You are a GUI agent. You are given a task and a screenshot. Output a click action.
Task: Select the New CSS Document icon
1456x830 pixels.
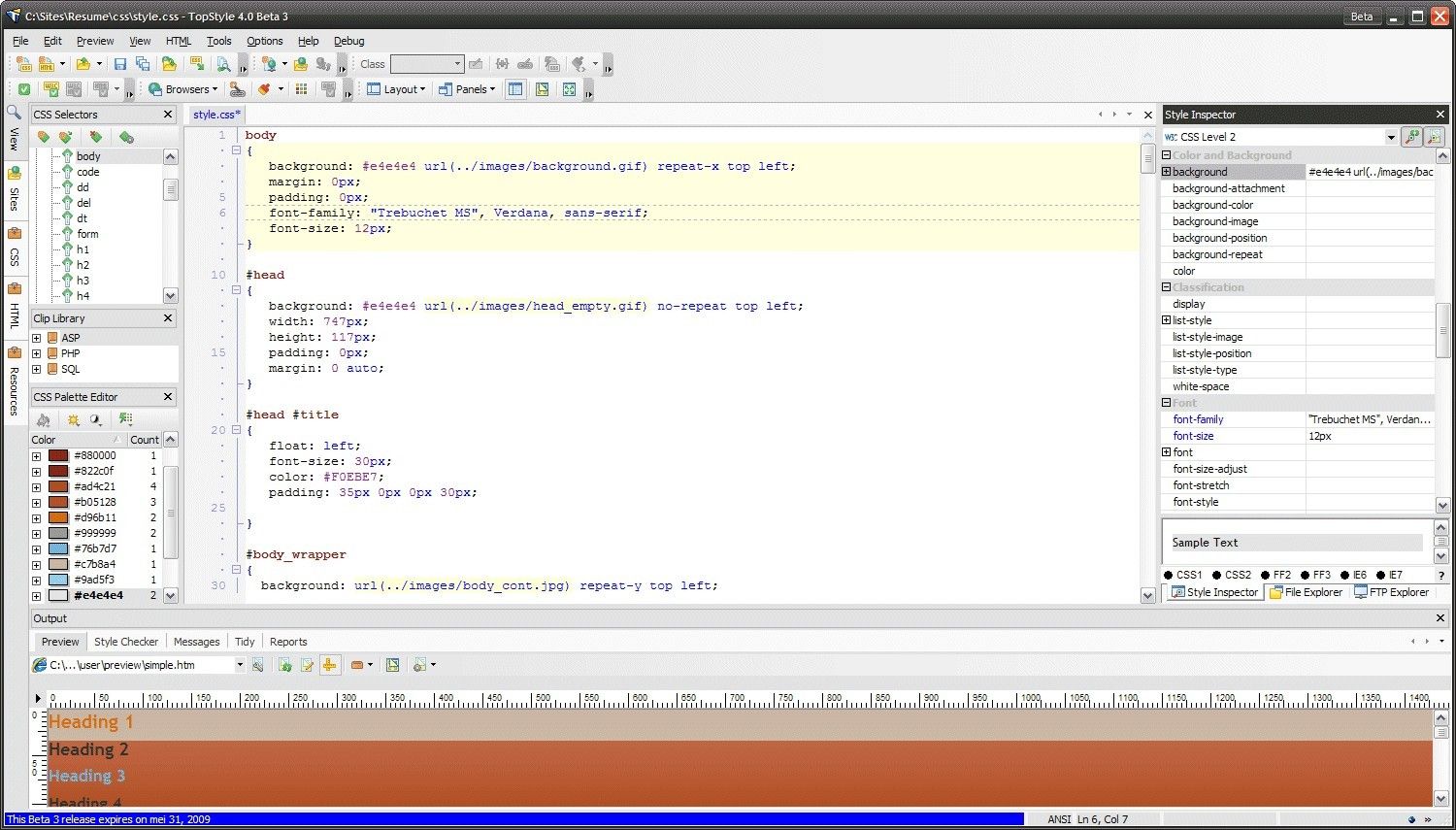pos(21,64)
